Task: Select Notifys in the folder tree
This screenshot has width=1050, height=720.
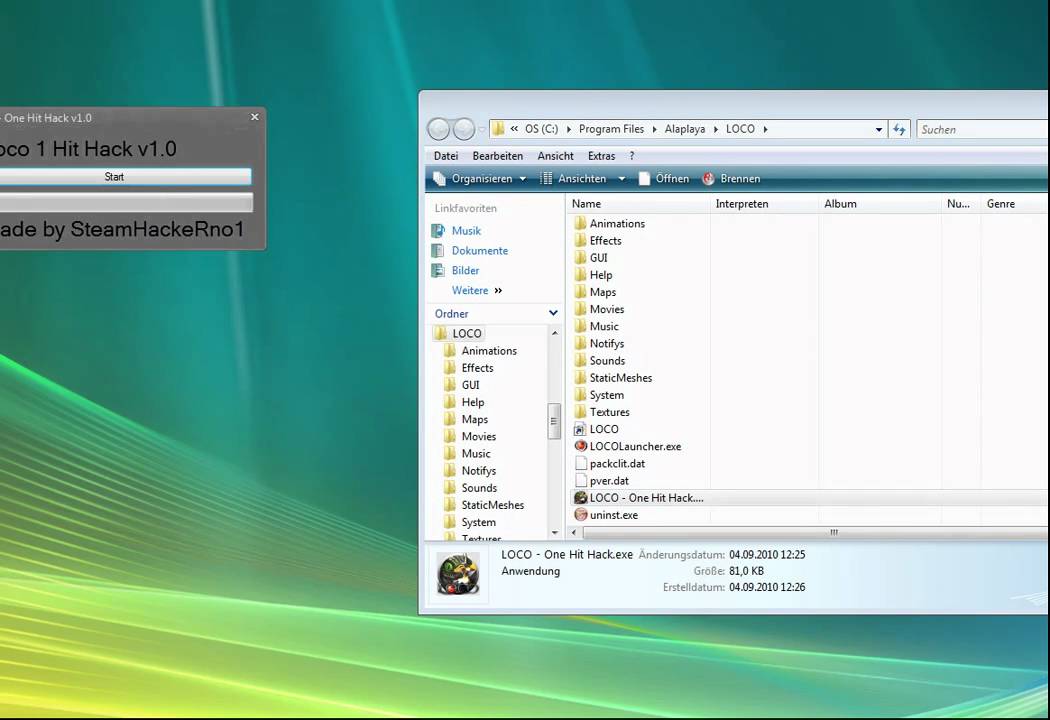Action: point(478,471)
